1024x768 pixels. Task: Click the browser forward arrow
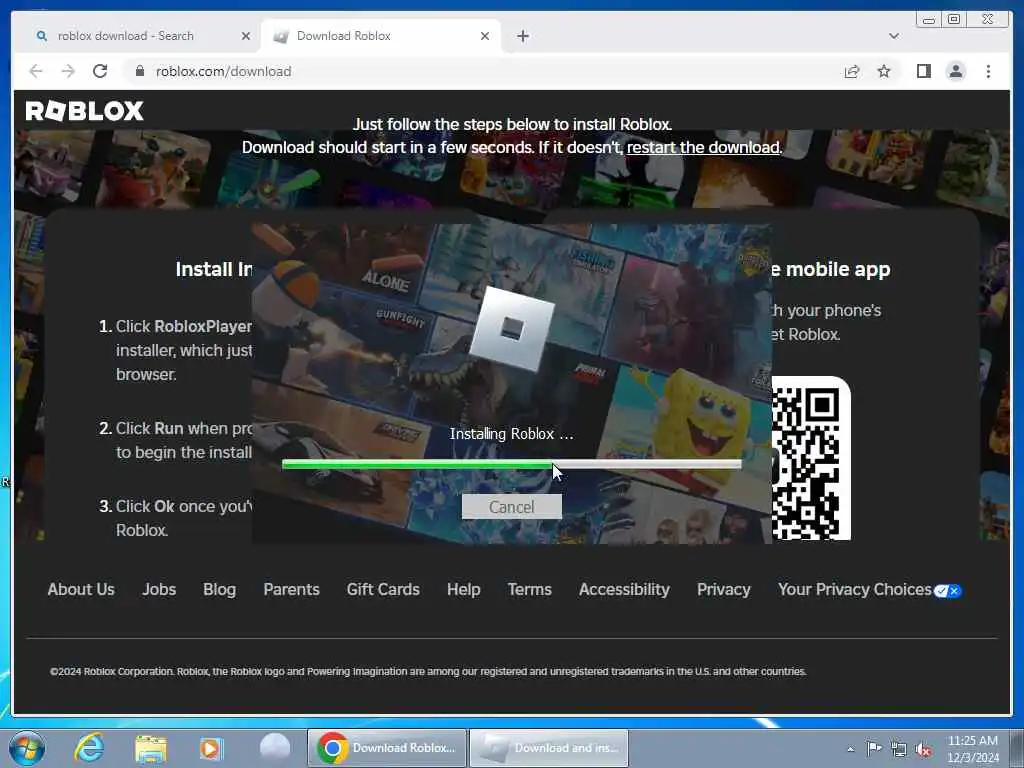68,71
